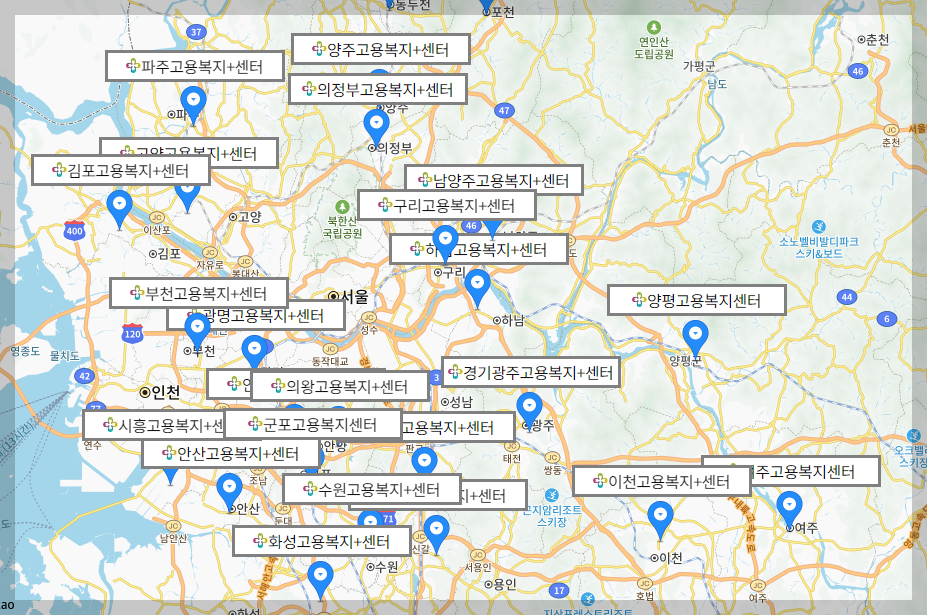Select the 안산고용복지+센터 label

231,454
